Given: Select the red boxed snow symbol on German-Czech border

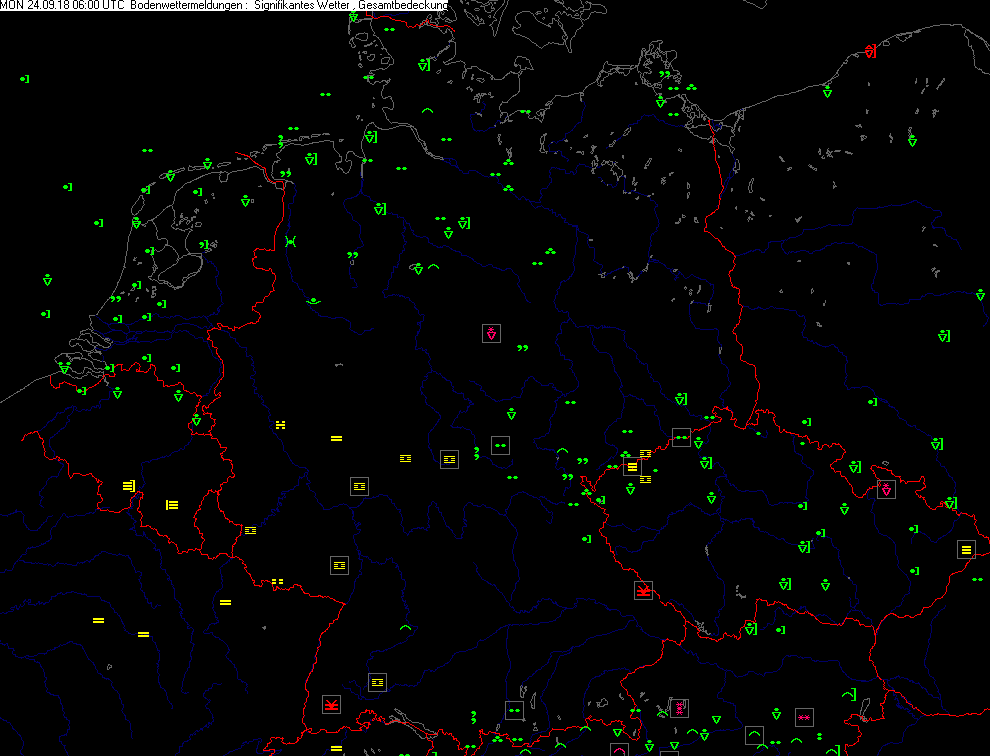Looking at the screenshot, I should [x=643, y=590].
